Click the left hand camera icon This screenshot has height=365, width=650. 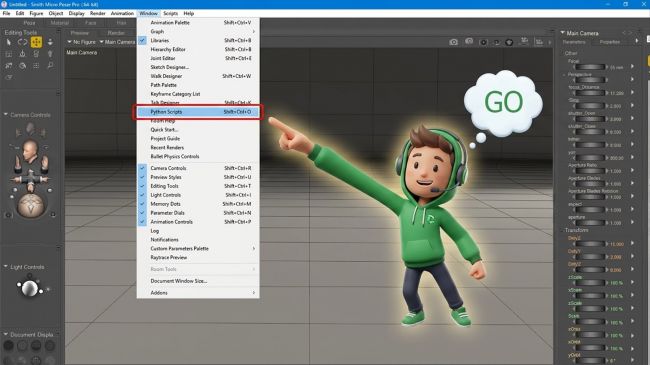(18, 165)
